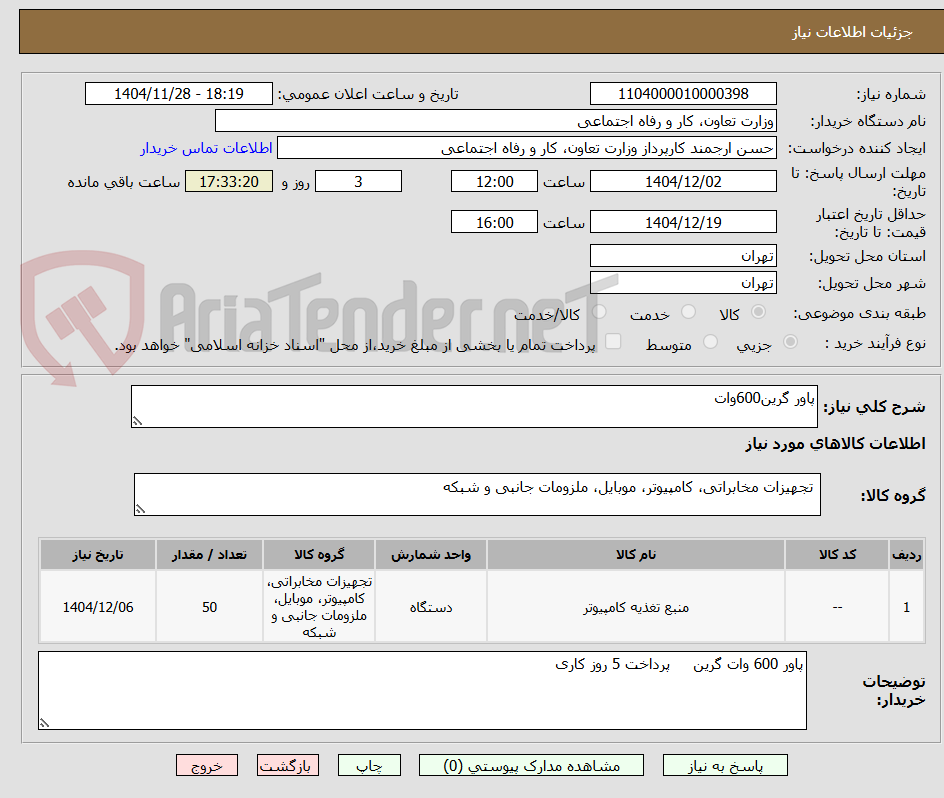Click the remaining days field showing 3

pyautogui.click(x=358, y=181)
